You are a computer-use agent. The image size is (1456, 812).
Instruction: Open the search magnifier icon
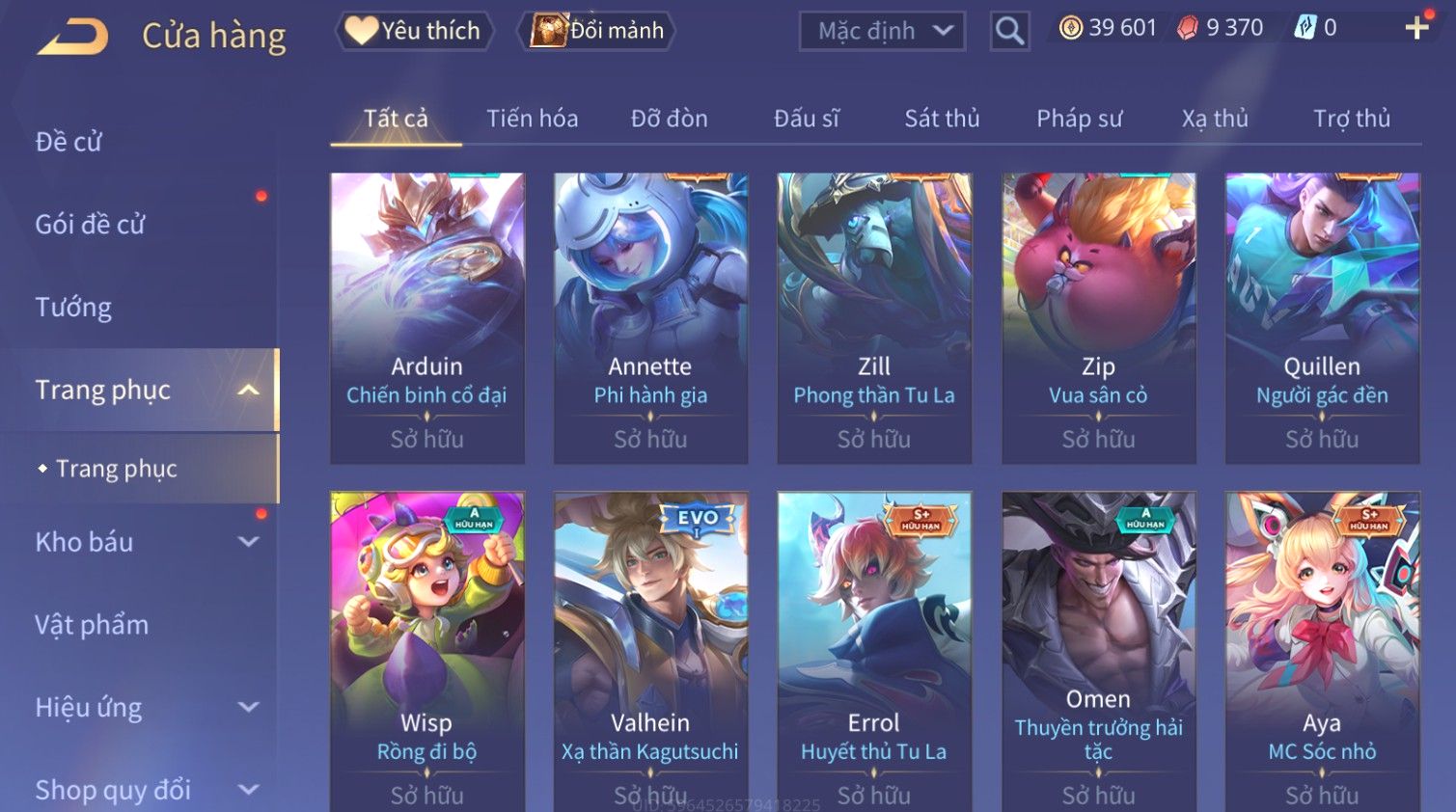tap(1009, 31)
